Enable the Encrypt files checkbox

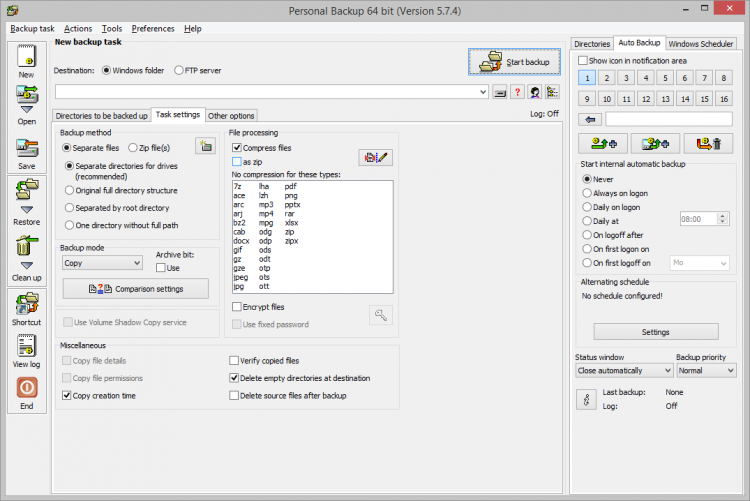(237, 307)
